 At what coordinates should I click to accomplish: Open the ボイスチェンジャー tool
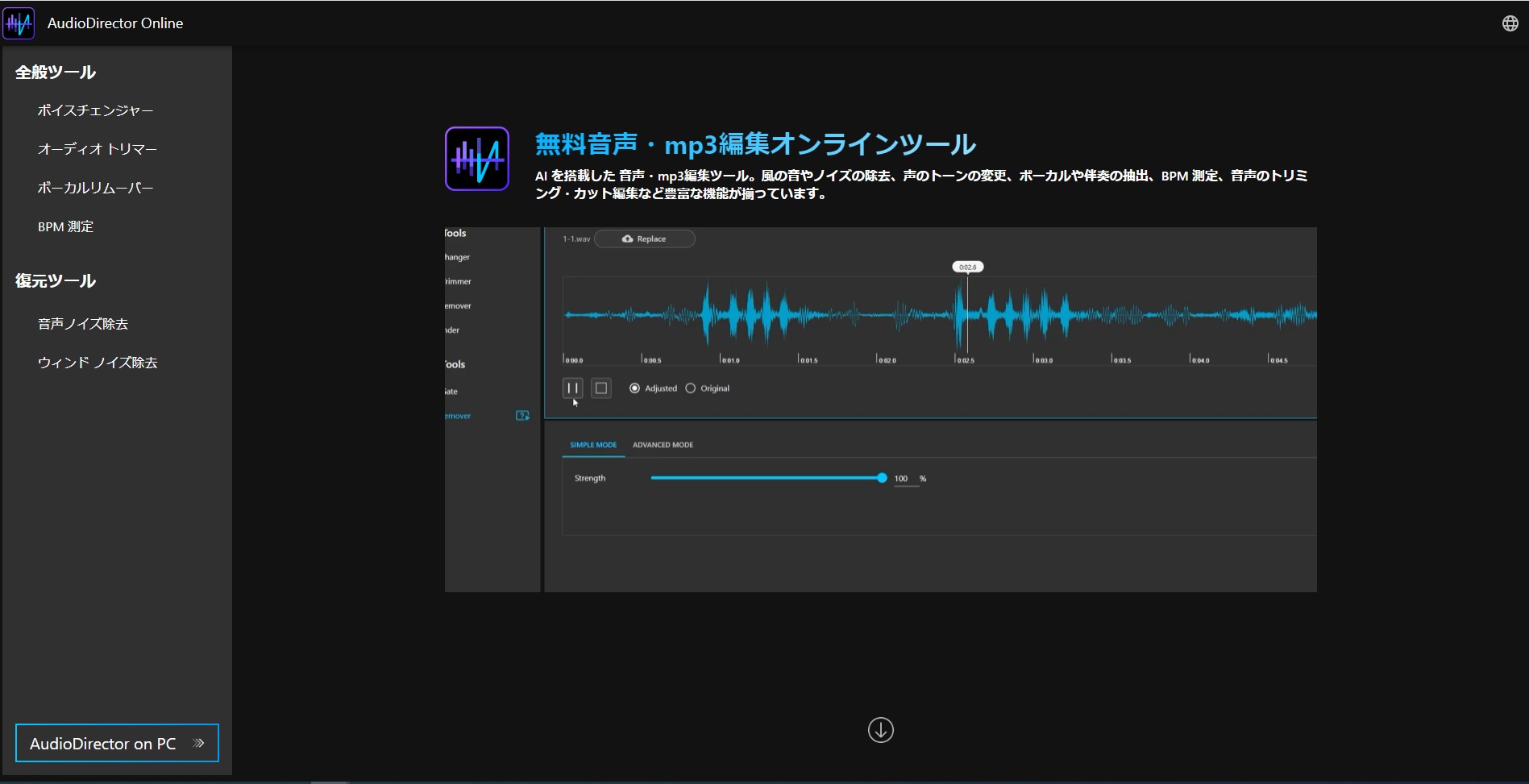[96, 110]
